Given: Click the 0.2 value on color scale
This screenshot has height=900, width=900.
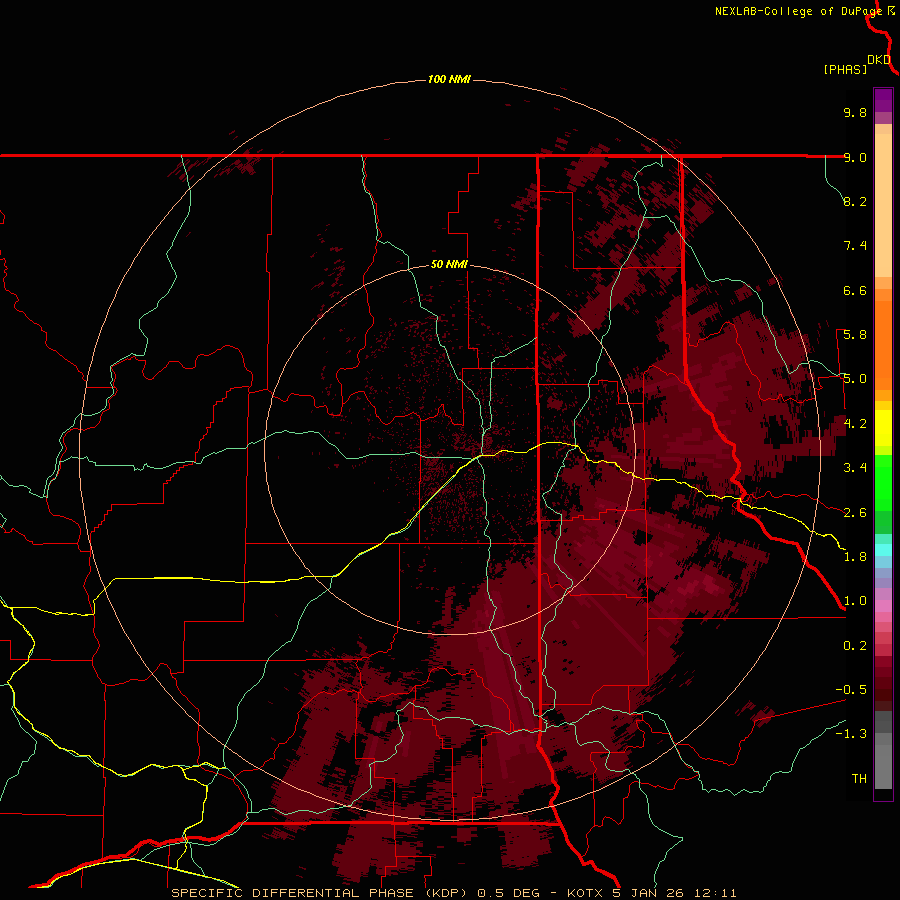Looking at the screenshot, I should coord(855,646).
